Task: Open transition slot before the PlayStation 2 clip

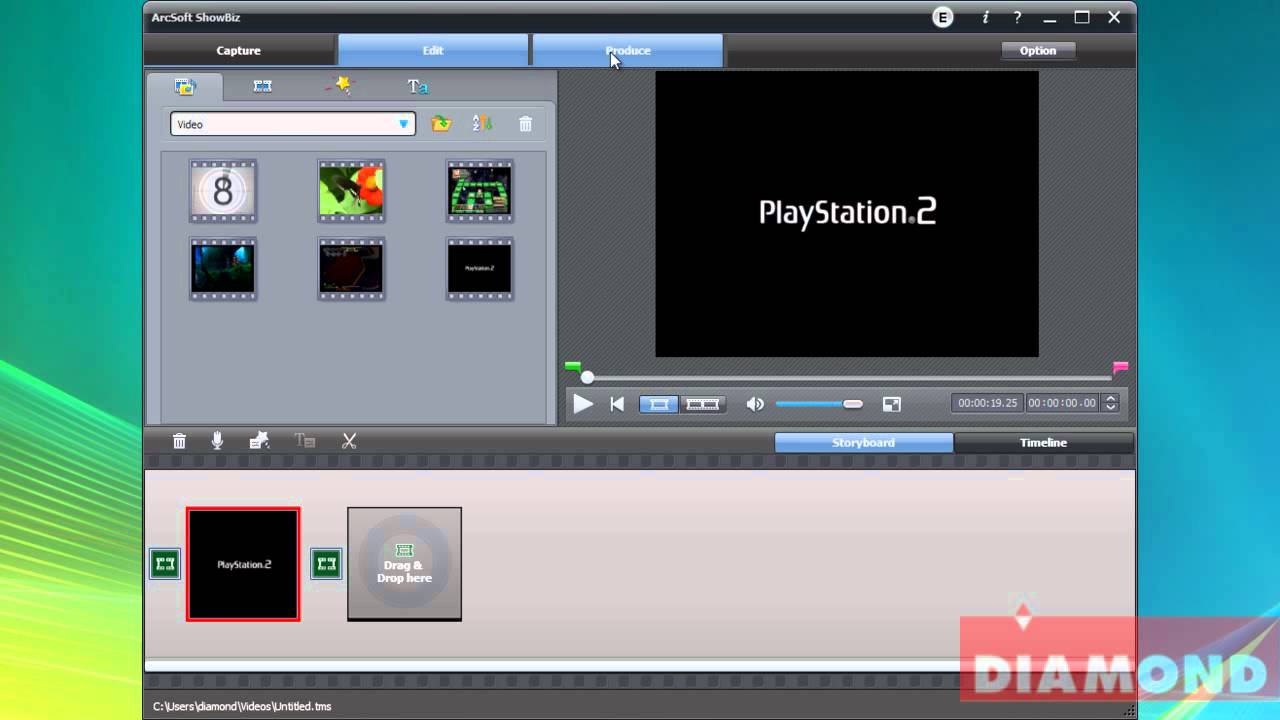Action: [x=165, y=564]
